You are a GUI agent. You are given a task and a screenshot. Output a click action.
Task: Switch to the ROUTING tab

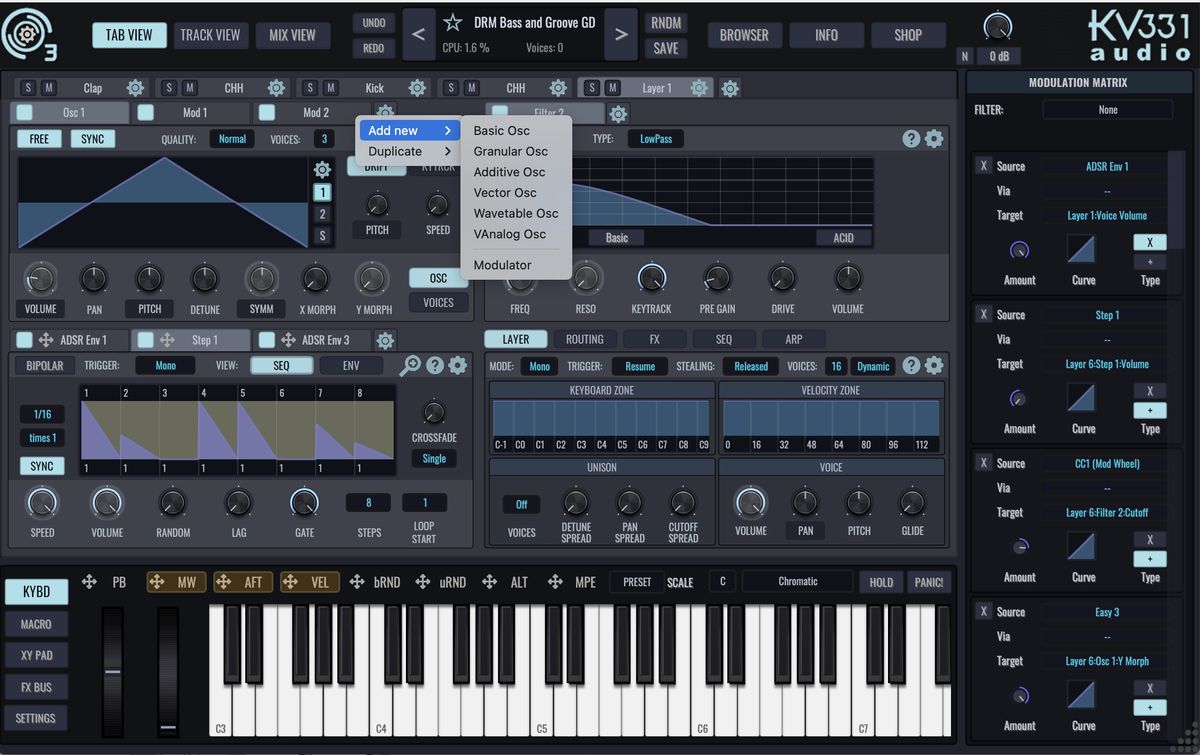coord(584,339)
